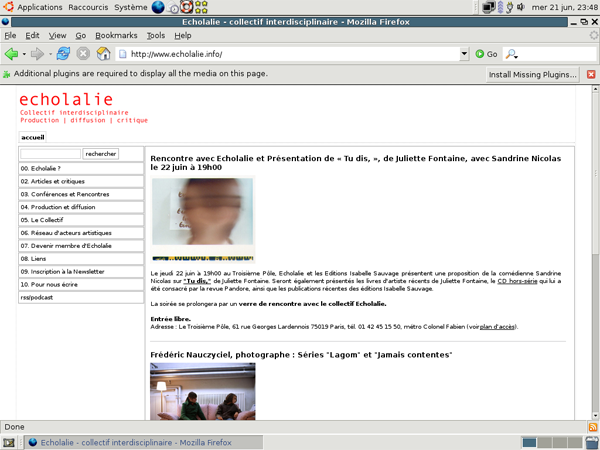Go to the Home page icon
This screenshot has height=450, width=600.
(x=103, y=54)
